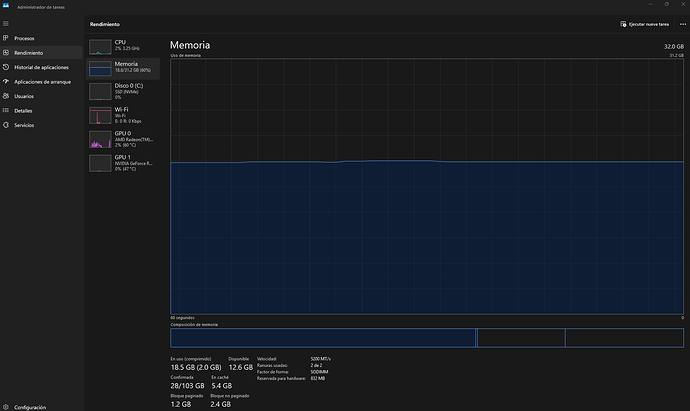
Task: Click the 60 segundos graph label
Action: click(183, 318)
